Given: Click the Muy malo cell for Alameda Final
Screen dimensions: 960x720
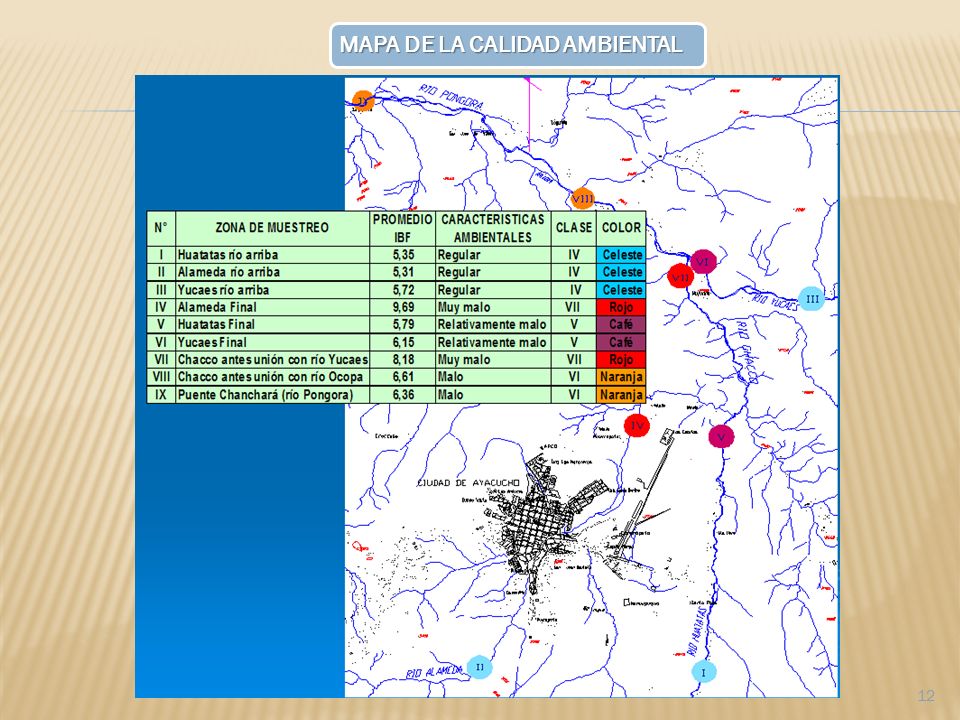Looking at the screenshot, I should [493, 307].
